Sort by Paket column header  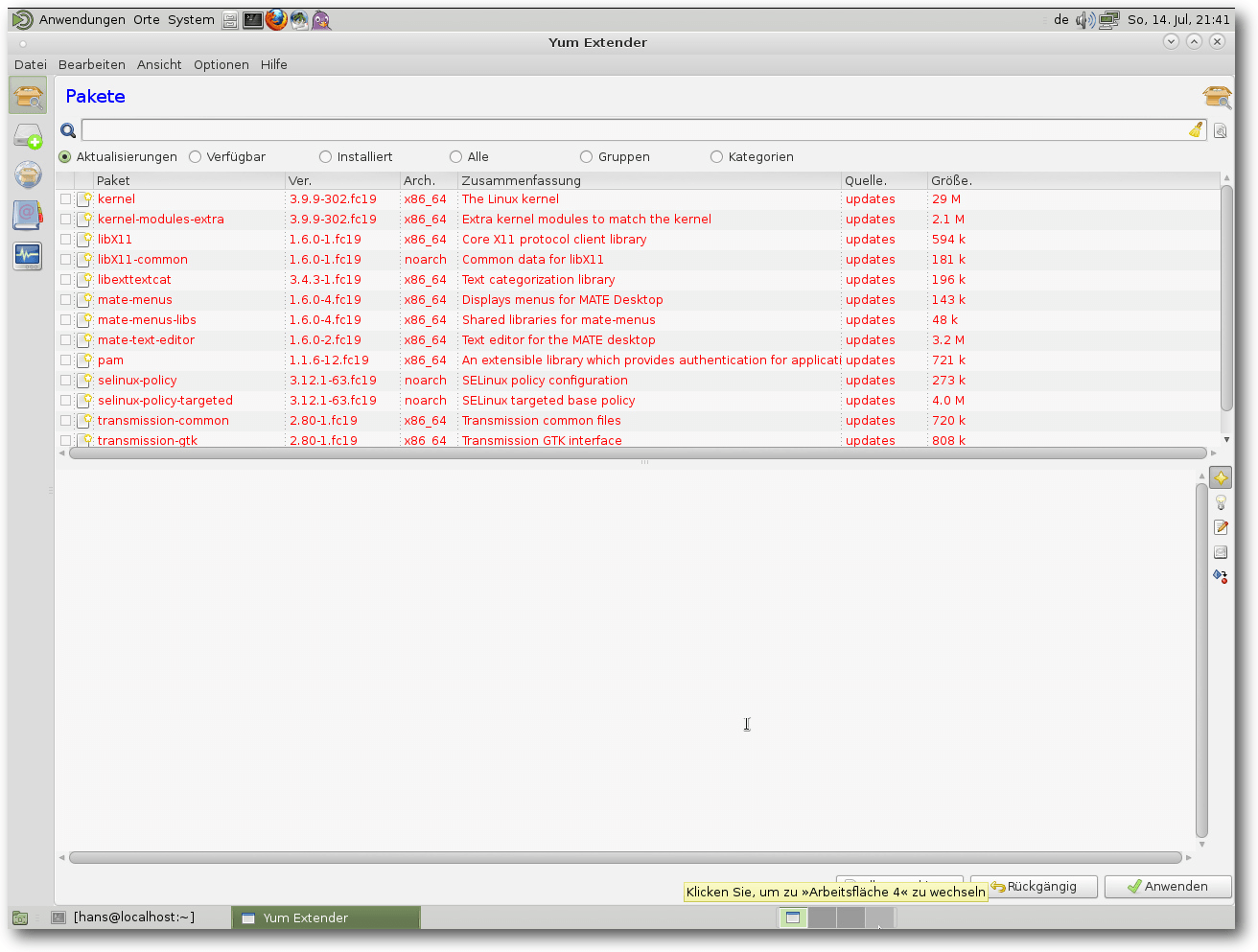[189, 180]
